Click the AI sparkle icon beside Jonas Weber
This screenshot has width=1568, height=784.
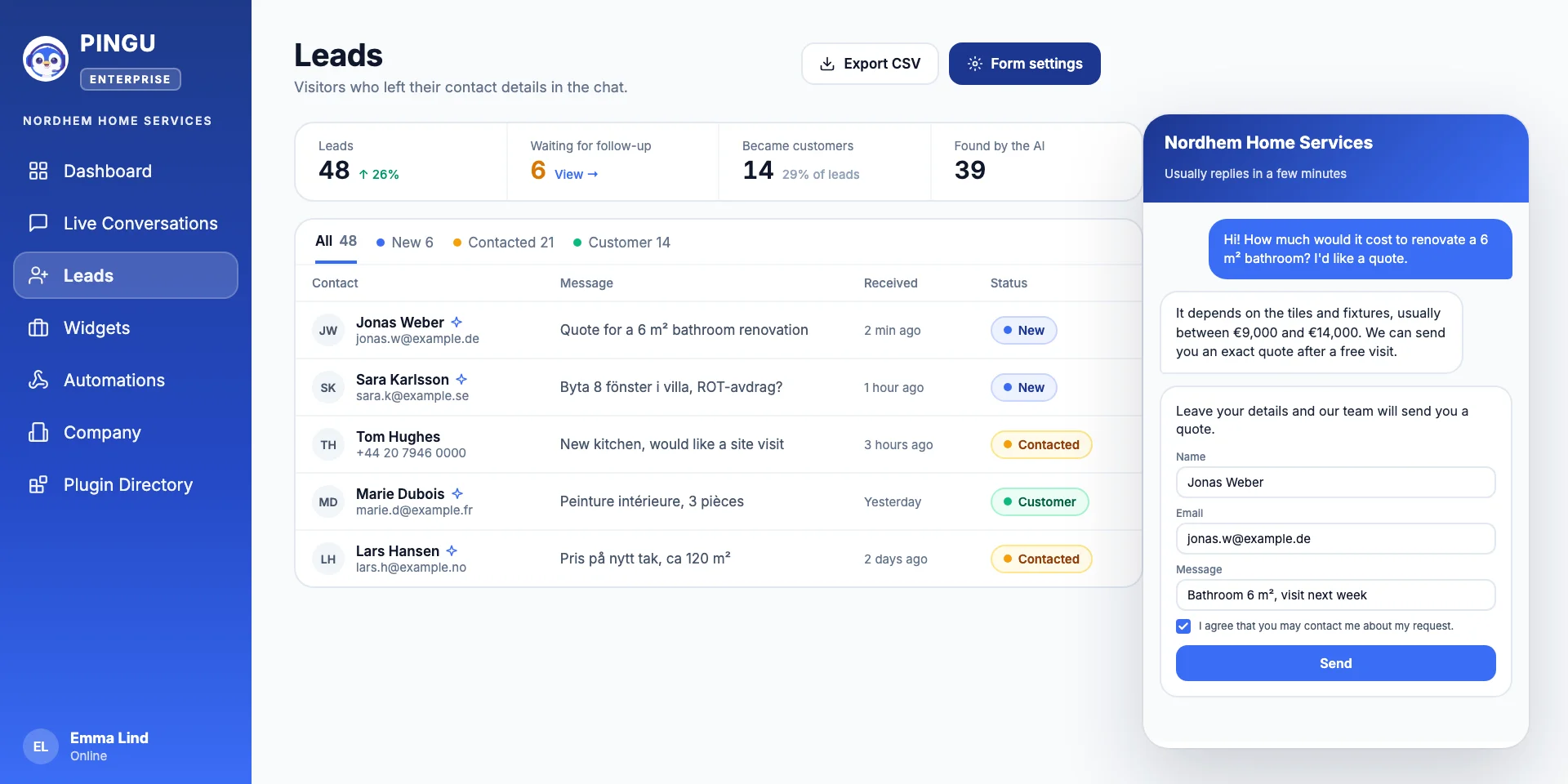(457, 322)
